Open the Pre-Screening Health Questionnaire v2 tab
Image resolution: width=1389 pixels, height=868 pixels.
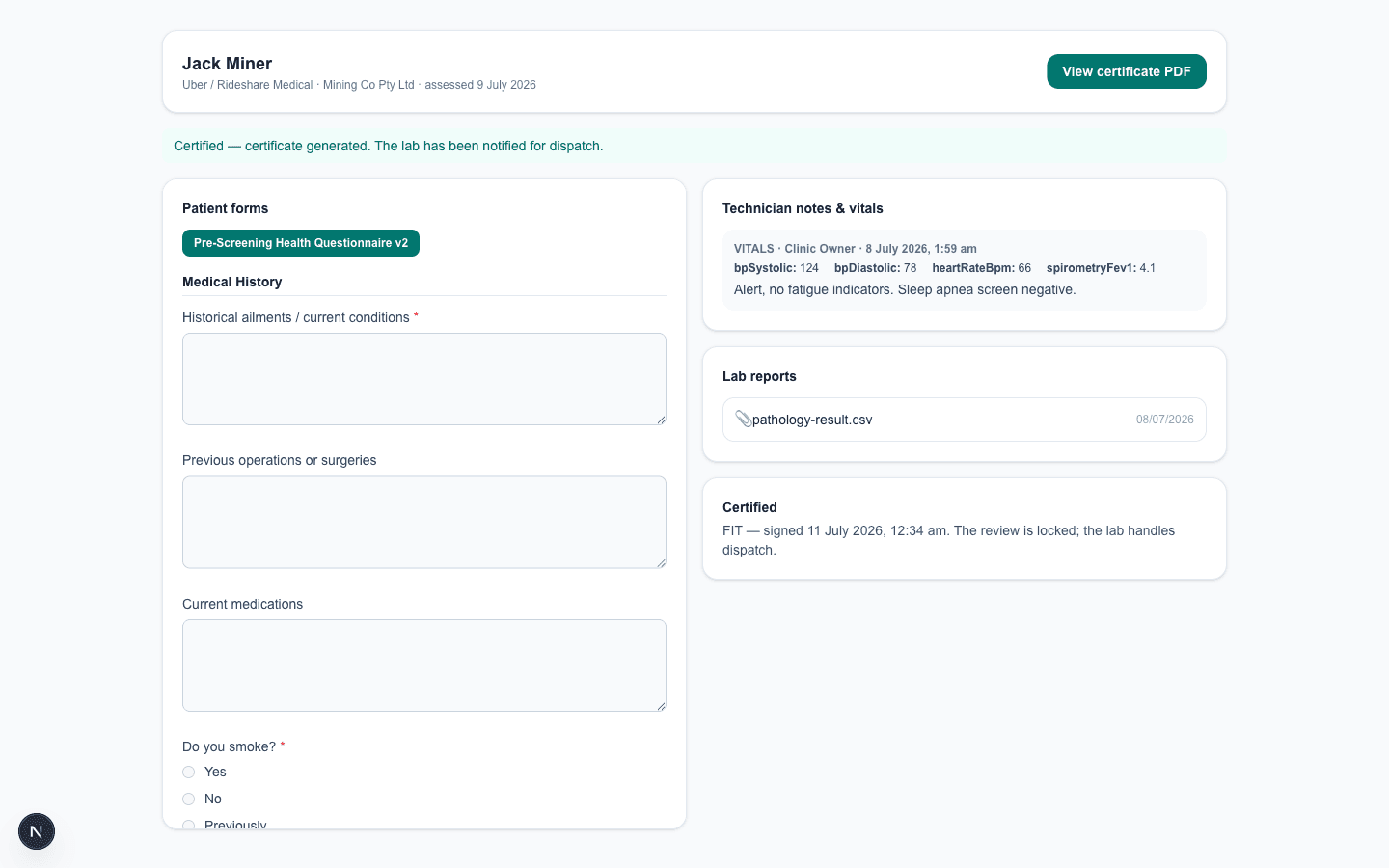tap(301, 243)
